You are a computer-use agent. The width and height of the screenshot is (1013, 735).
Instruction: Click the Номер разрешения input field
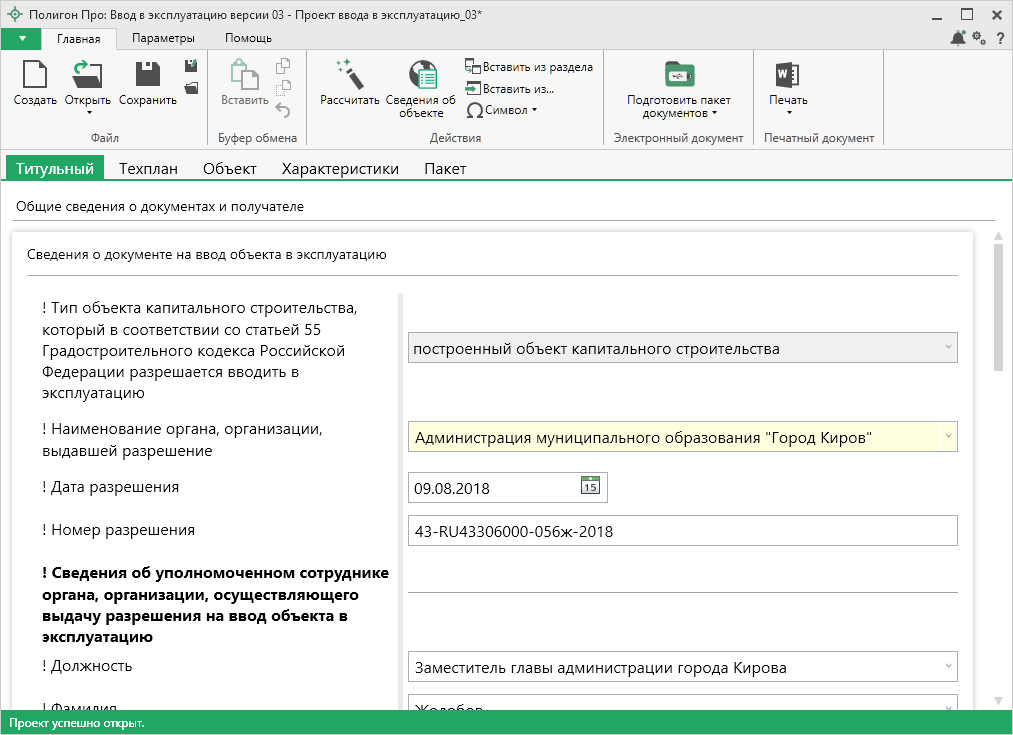682,531
